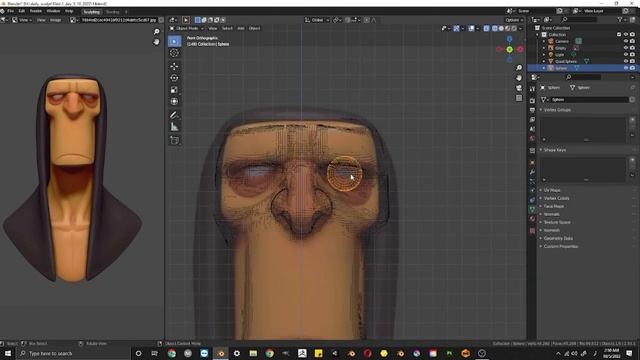This screenshot has width=640, height=360.
Task: Open the viewport Add menu
Action: click(x=241, y=28)
